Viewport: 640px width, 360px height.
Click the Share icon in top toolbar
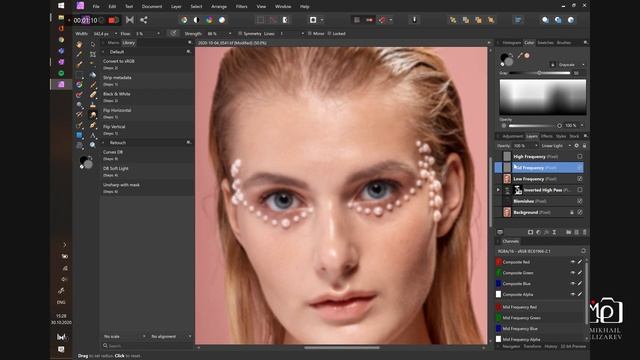pyautogui.click(x=144, y=20)
